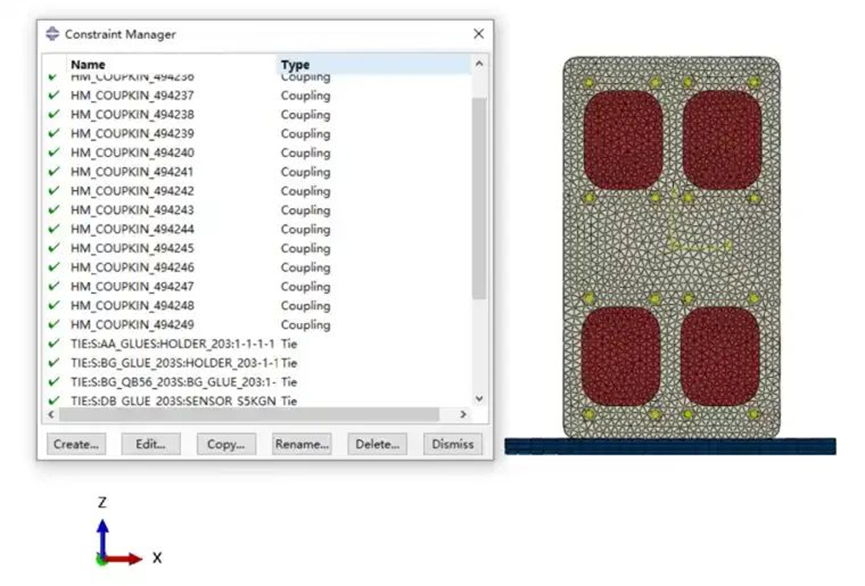Click the Delete... button

tap(377, 444)
